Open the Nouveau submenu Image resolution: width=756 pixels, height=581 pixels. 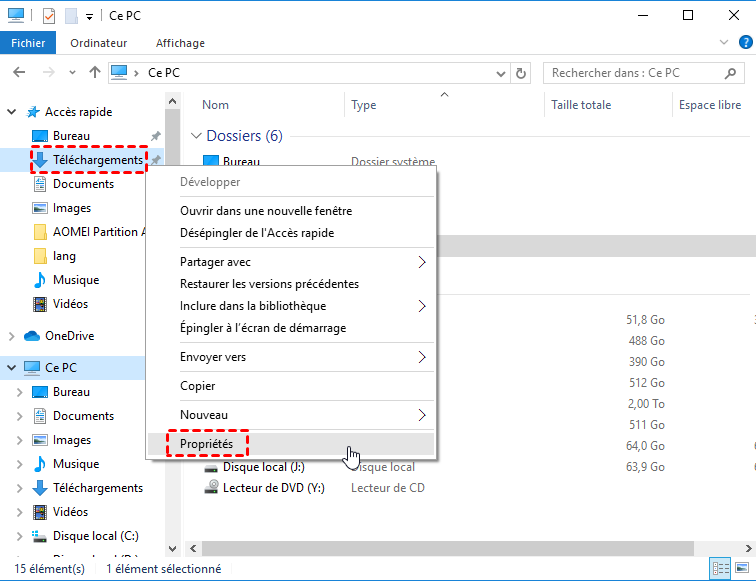click(291, 415)
